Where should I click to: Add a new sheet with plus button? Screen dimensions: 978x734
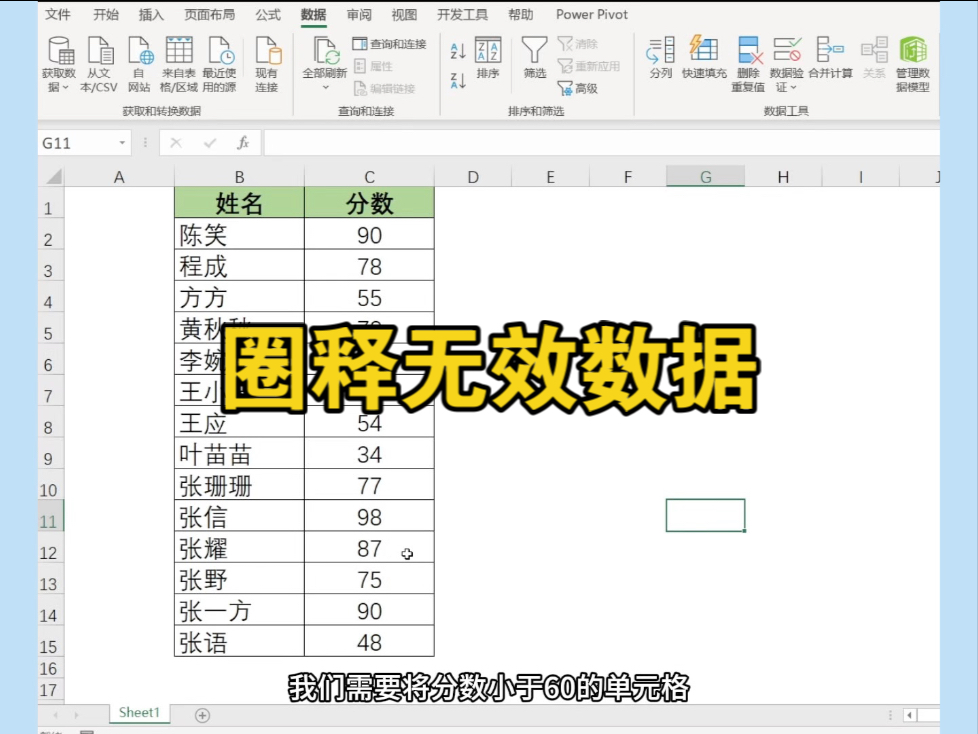pos(202,715)
